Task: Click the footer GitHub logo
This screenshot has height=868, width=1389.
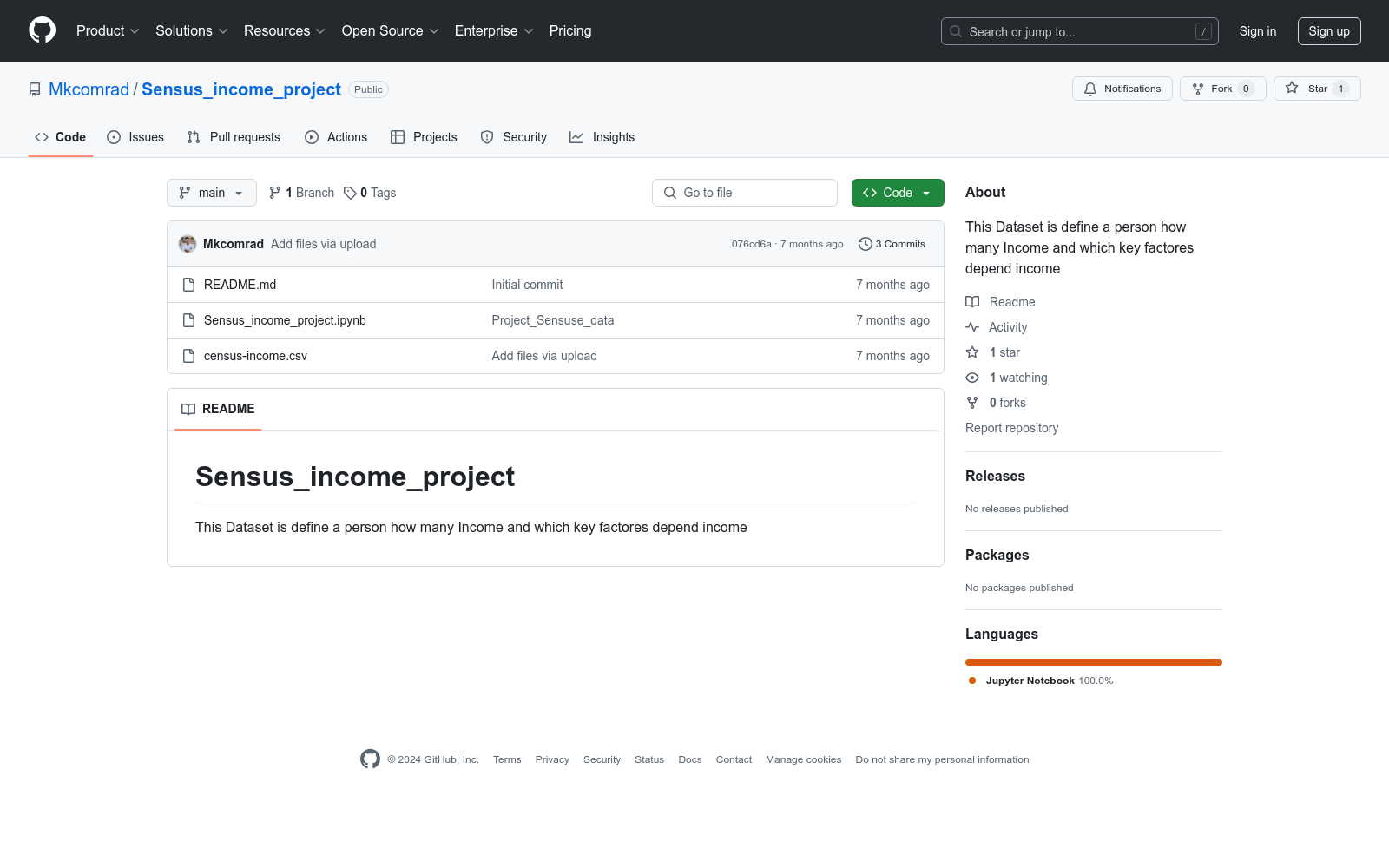Action: pyautogui.click(x=370, y=759)
